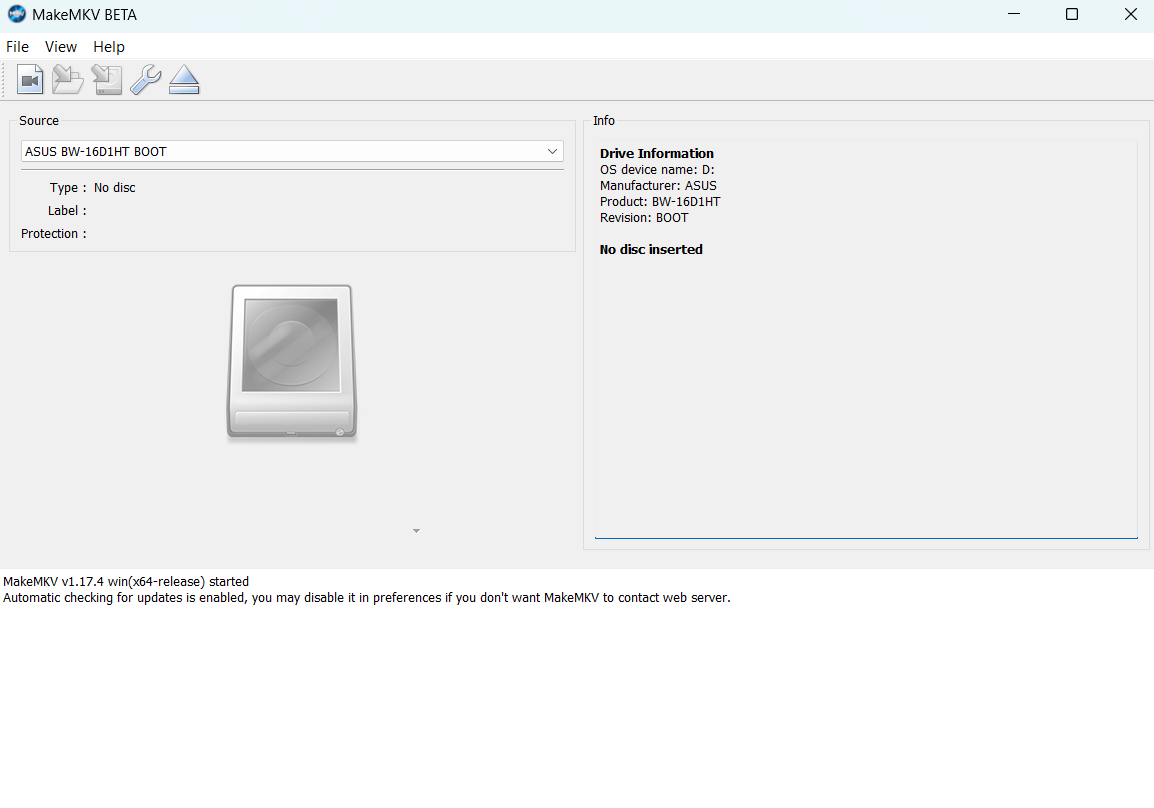The width and height of the screenshot is (1154, 808).
Task: Click the 'No disc inserted' message
Action: pyautogui.click(x=651, y=249)
